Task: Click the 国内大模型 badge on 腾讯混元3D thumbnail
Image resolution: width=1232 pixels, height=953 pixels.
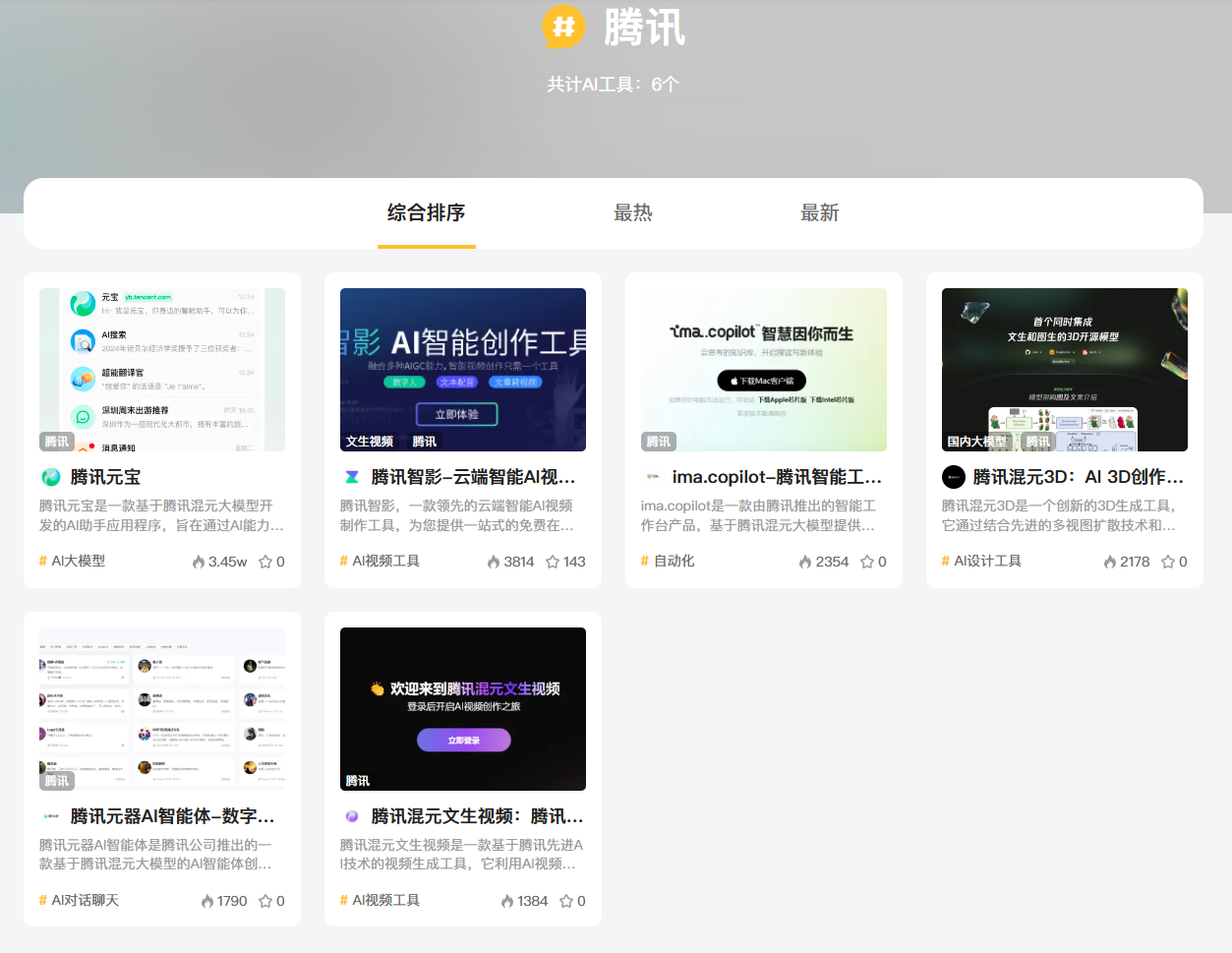Action: pyautogui.click(x=977, y=442)
